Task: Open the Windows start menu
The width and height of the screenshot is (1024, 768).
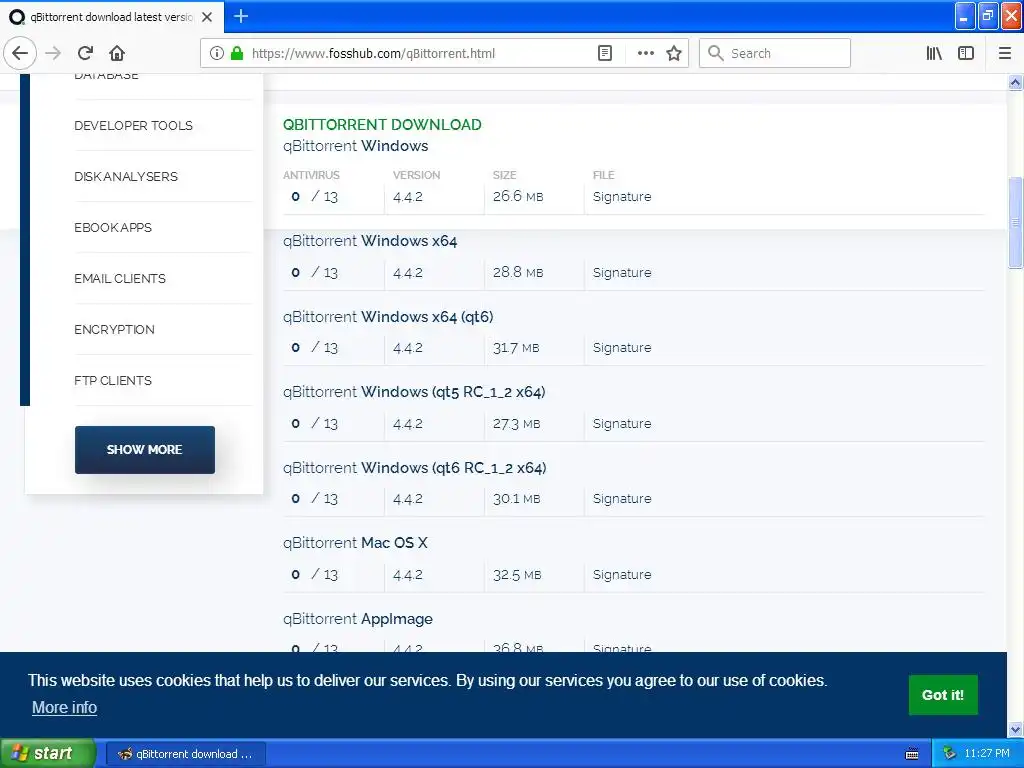Action: click(x=48, y=753)
